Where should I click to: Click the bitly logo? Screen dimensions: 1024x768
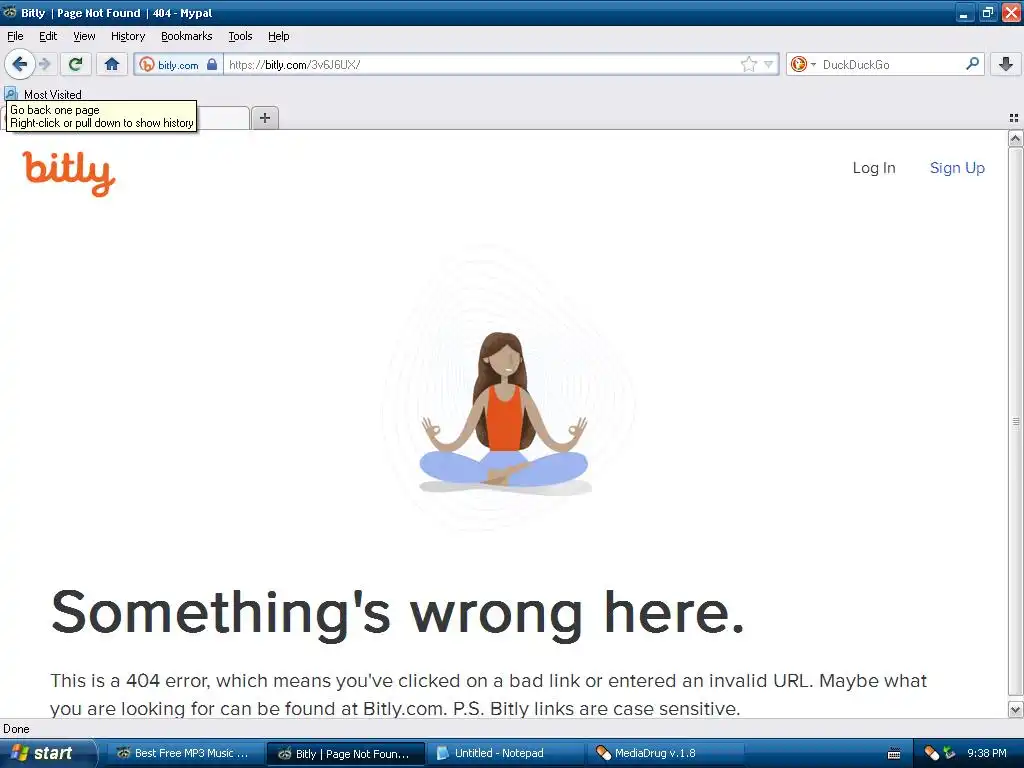coord(69,174)
